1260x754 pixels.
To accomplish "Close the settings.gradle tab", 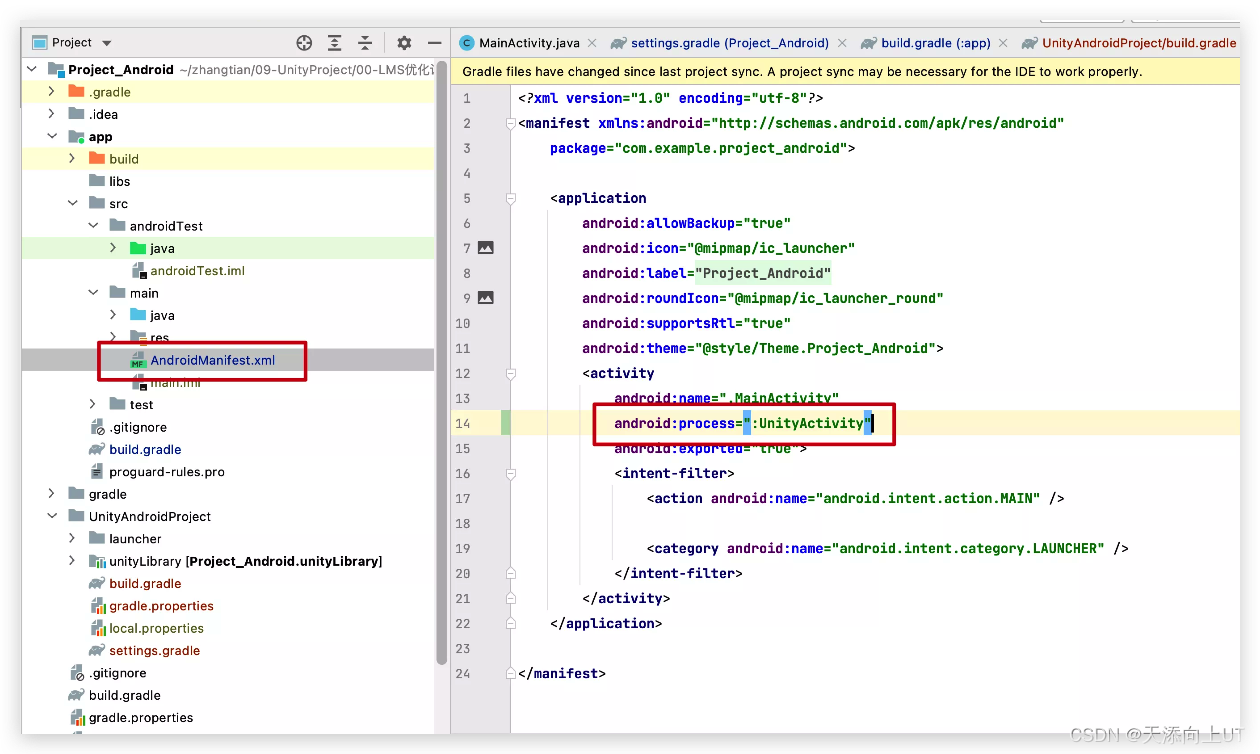I will point(841,43).
